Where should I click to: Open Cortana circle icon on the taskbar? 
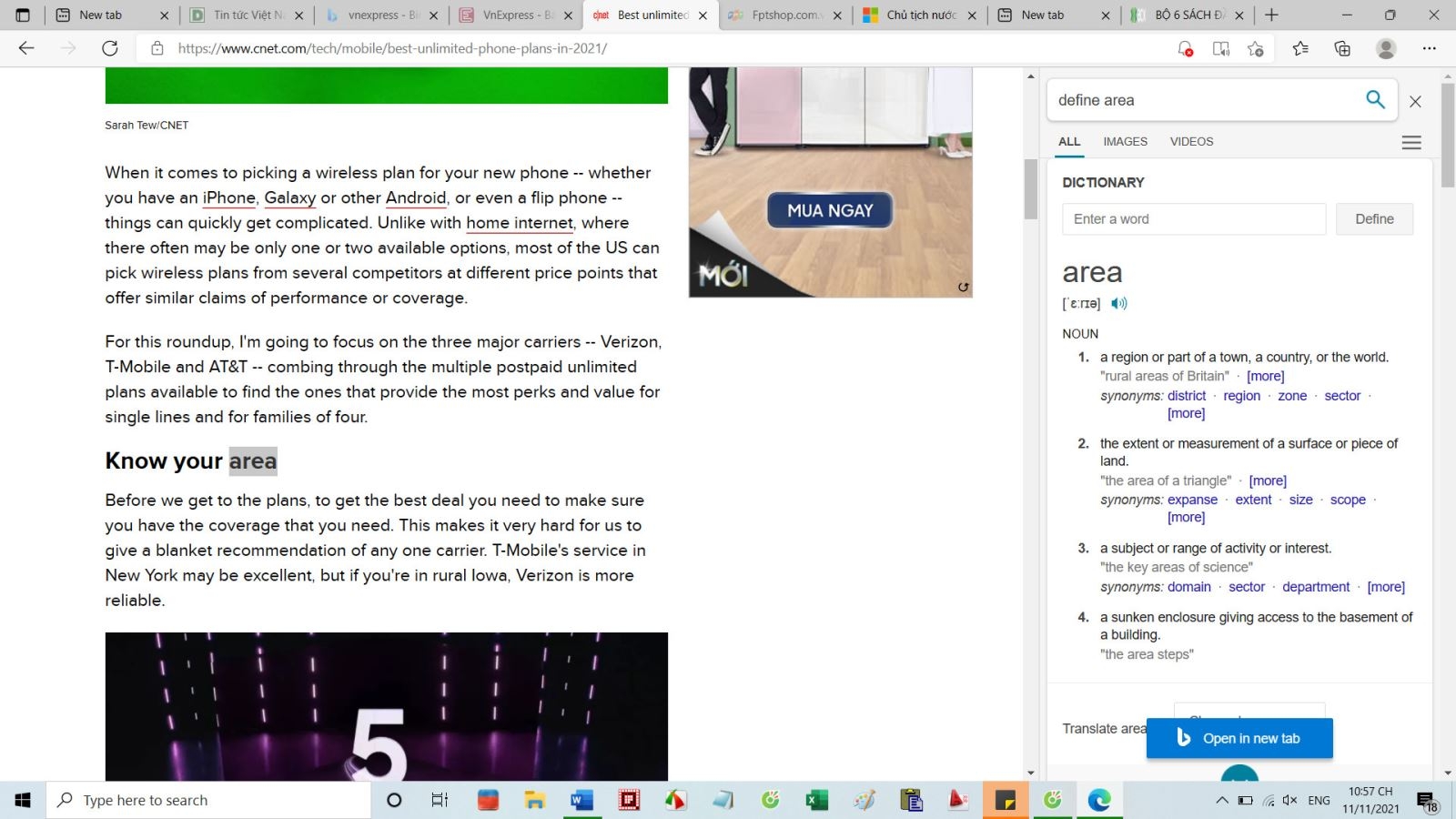[x=394, y=800]
